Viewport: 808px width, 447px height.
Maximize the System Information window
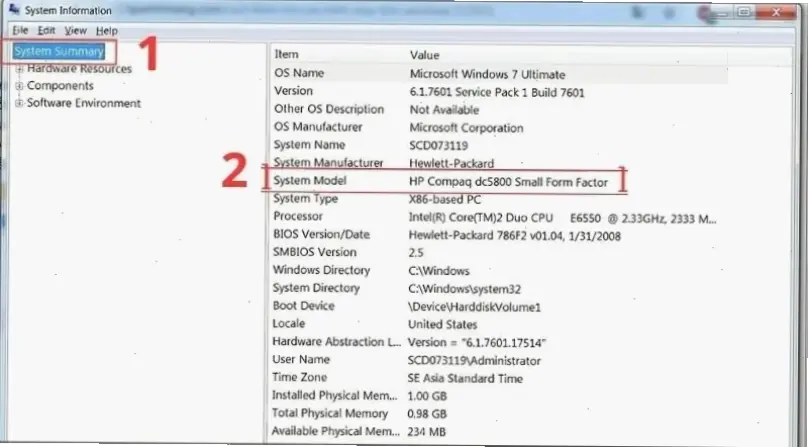point(744,12)
